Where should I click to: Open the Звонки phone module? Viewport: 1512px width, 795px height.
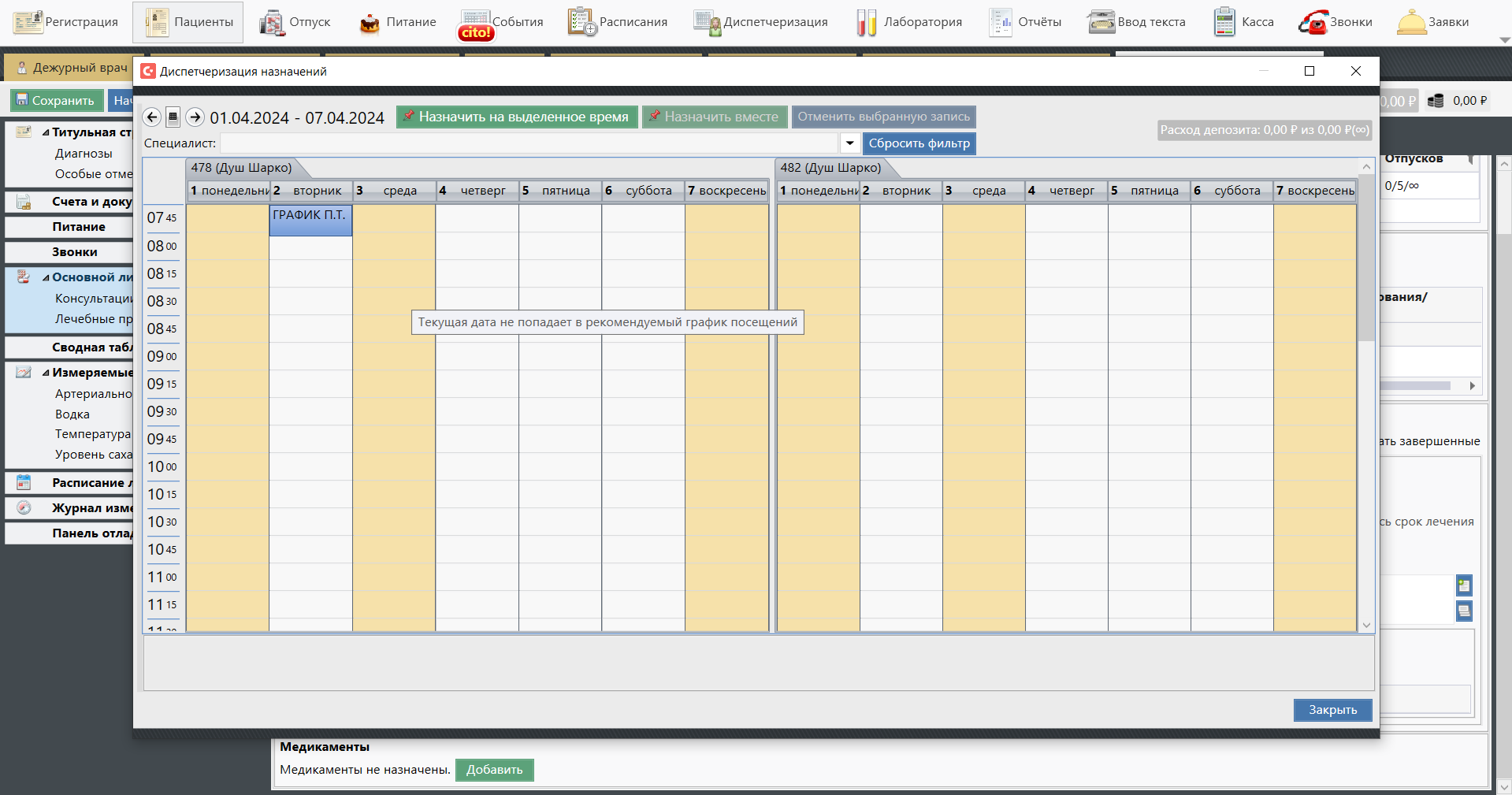point(1336,22)
